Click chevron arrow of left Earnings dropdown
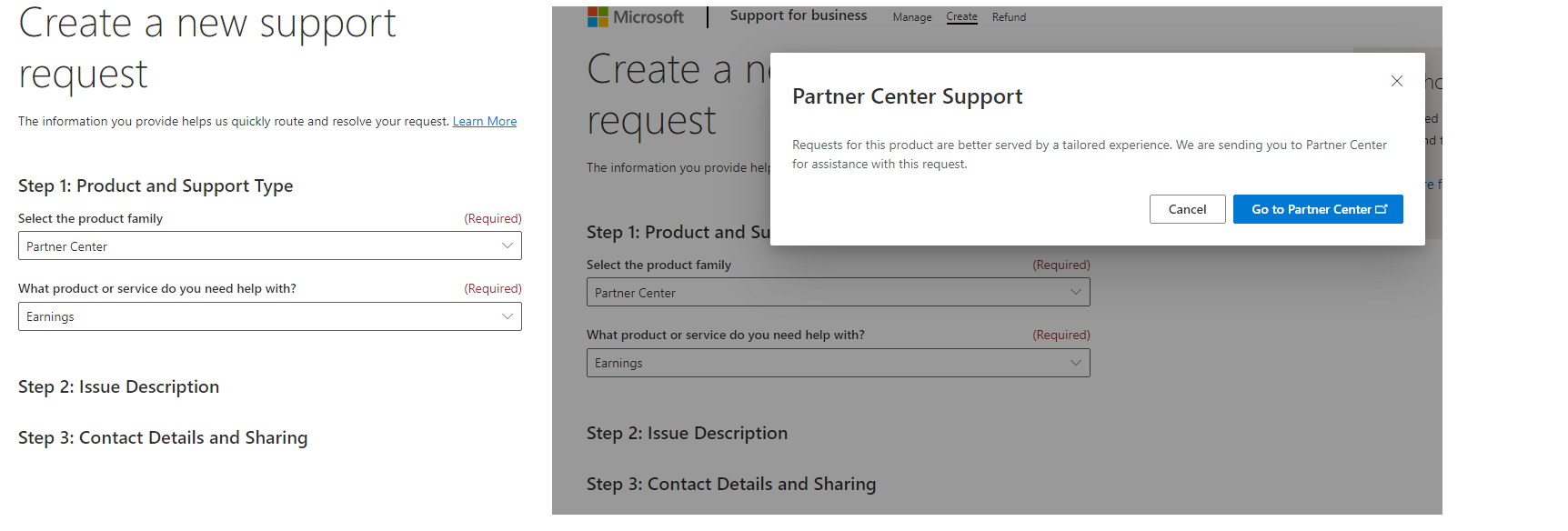Viewport: 1568px width, 531px height. 508,316
